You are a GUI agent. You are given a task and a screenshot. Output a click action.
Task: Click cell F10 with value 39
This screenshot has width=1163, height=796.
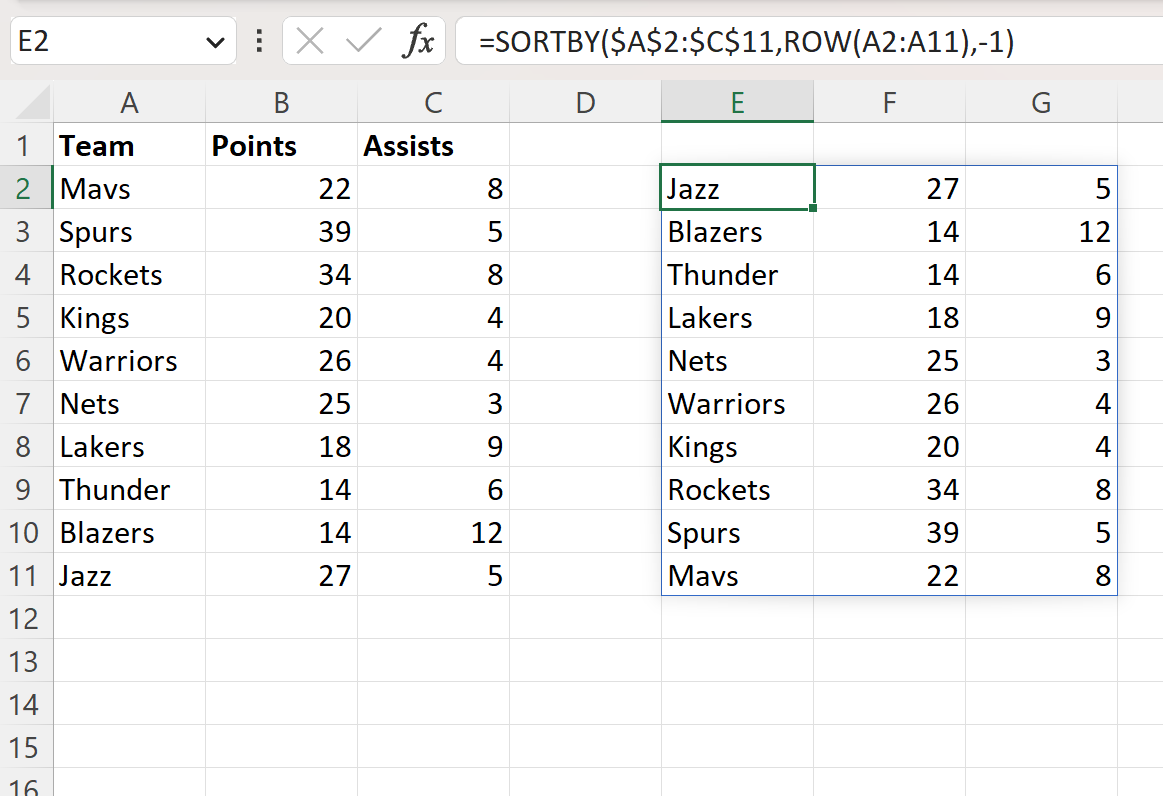pyautogui.click(x=889, y=533)
